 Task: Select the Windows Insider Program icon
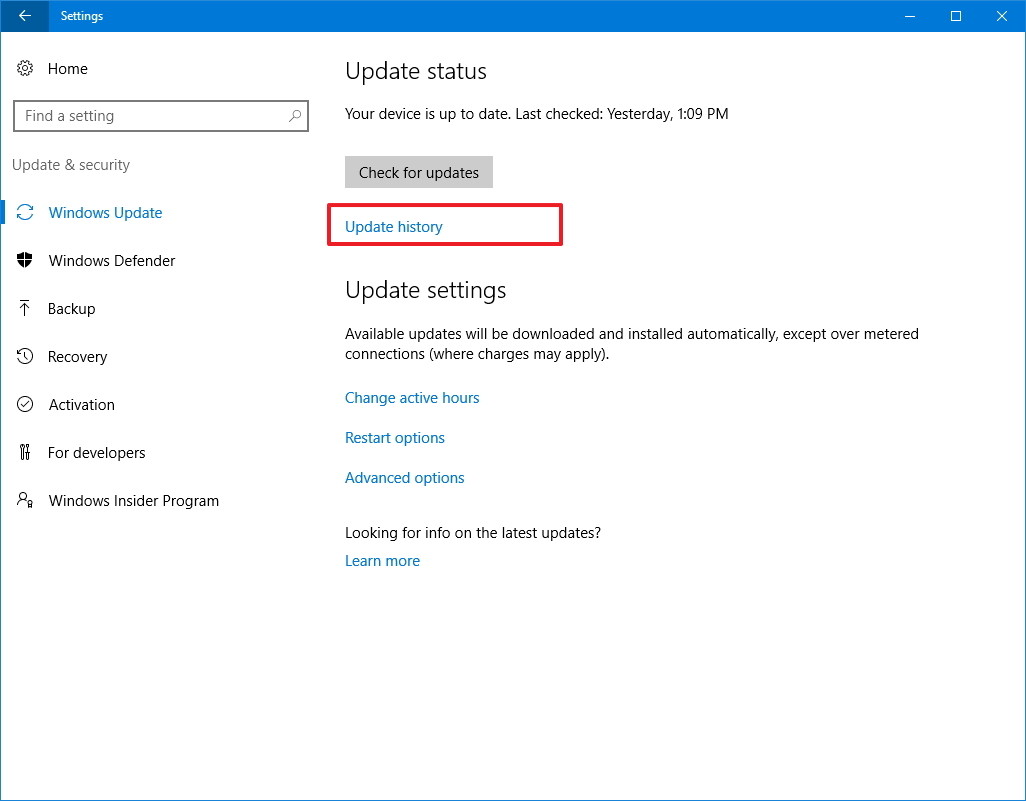(25, 500)
